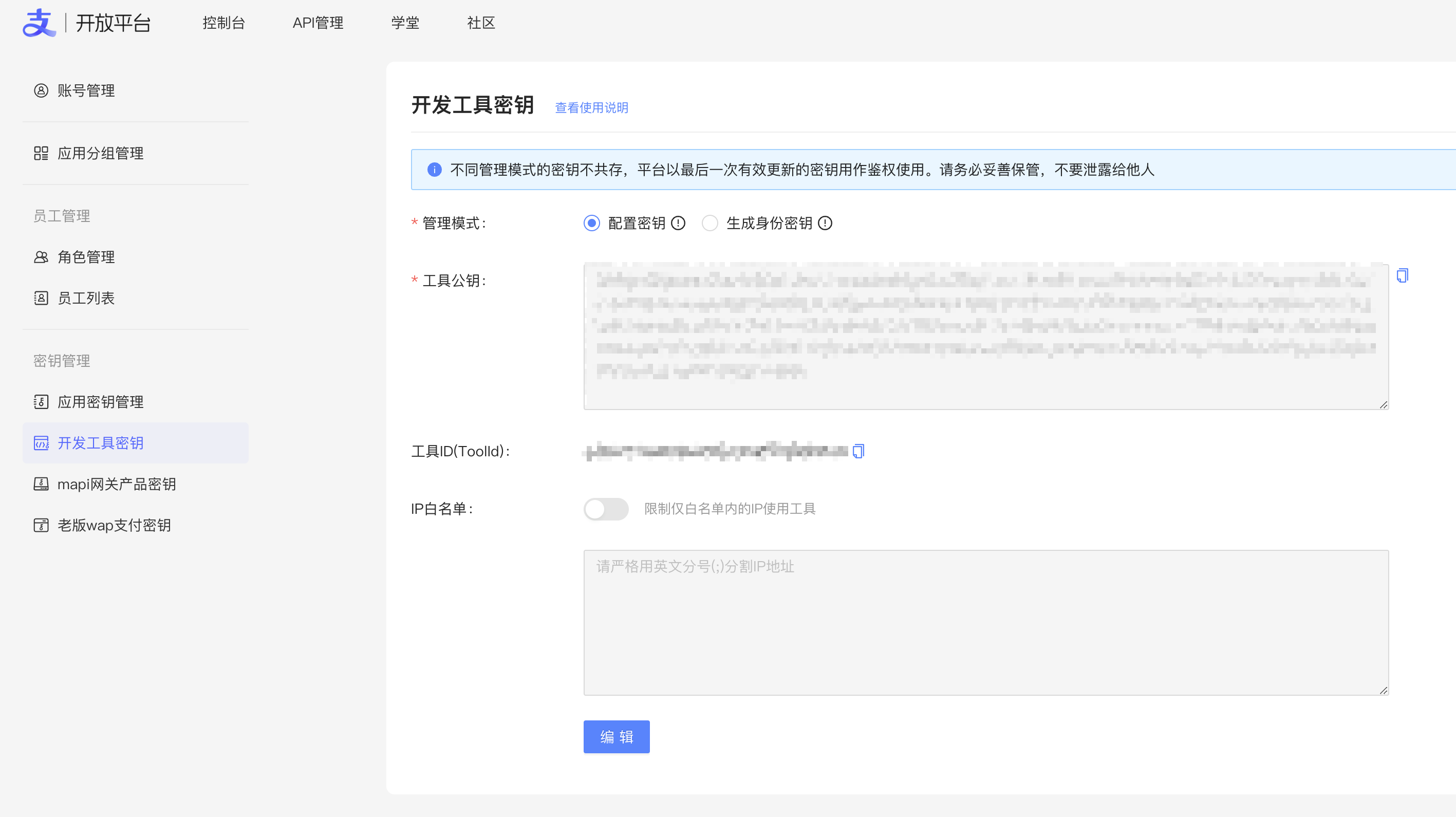The height and width of the screenshot is (817, 1456).
Task: Open 员工列表 in the sidebar
Action: coord(86,298)
